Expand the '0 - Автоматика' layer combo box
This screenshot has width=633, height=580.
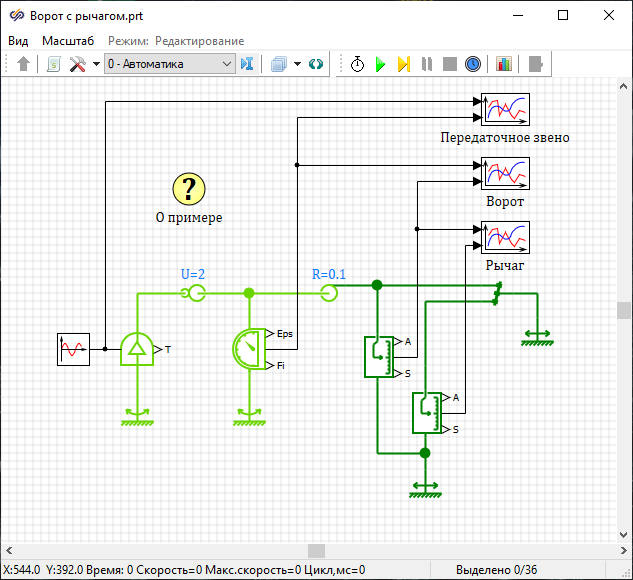(226, 64)
